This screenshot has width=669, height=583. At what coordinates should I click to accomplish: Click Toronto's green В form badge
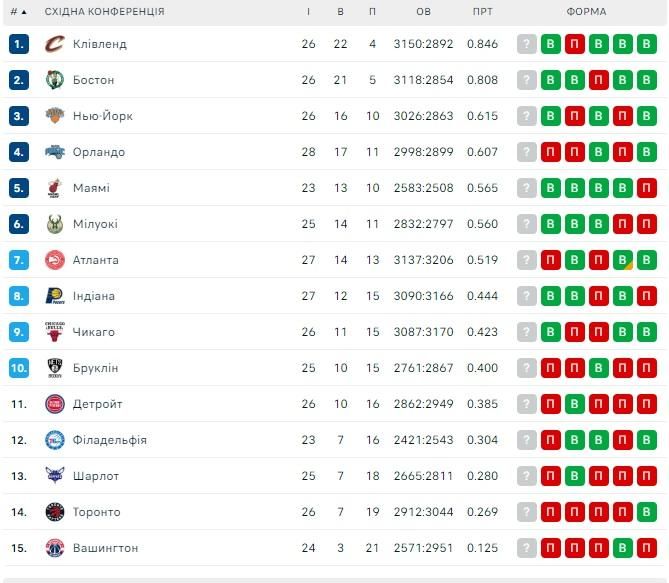[x=646, y=512]
